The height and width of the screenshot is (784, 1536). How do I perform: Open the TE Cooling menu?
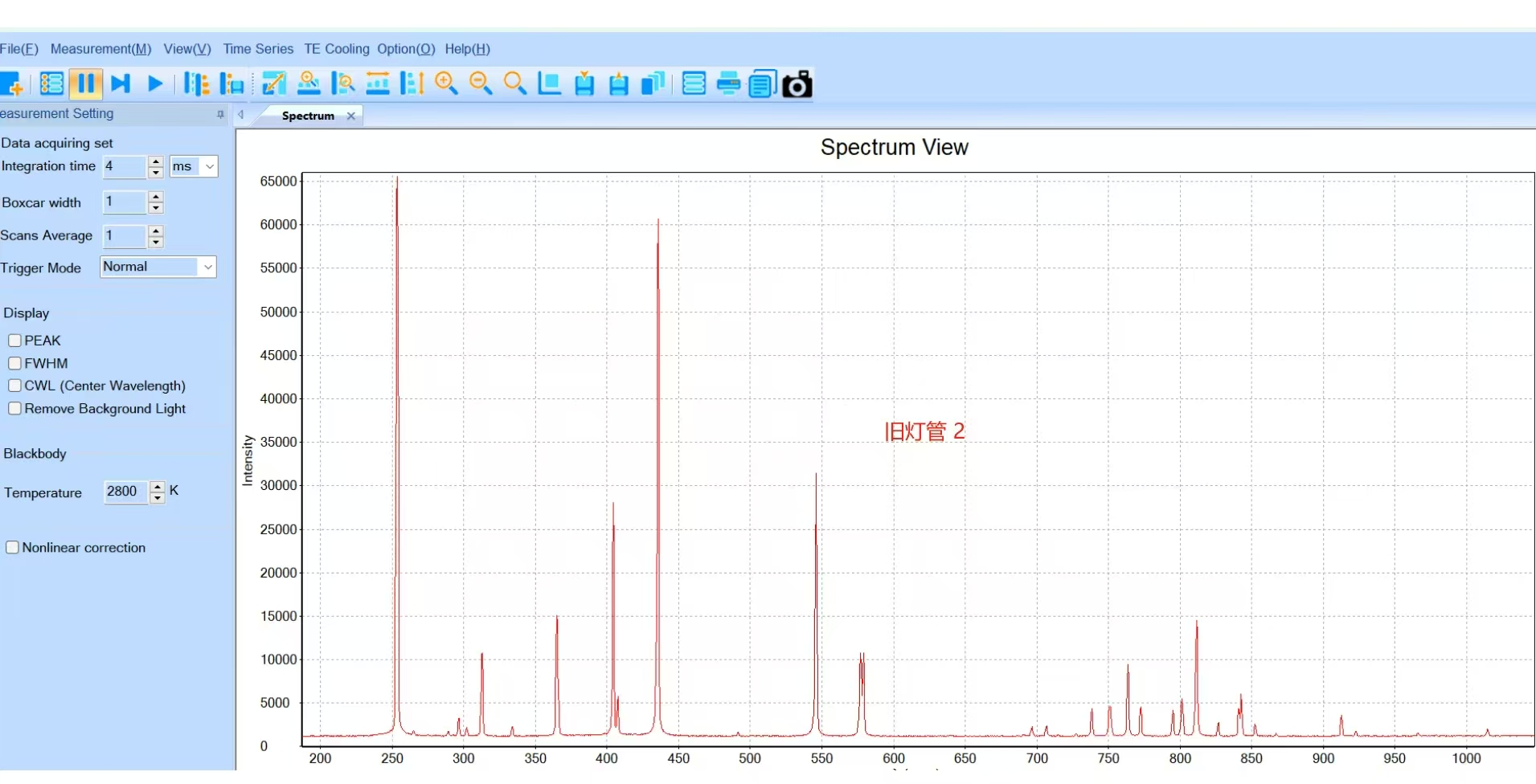(336, 49)
